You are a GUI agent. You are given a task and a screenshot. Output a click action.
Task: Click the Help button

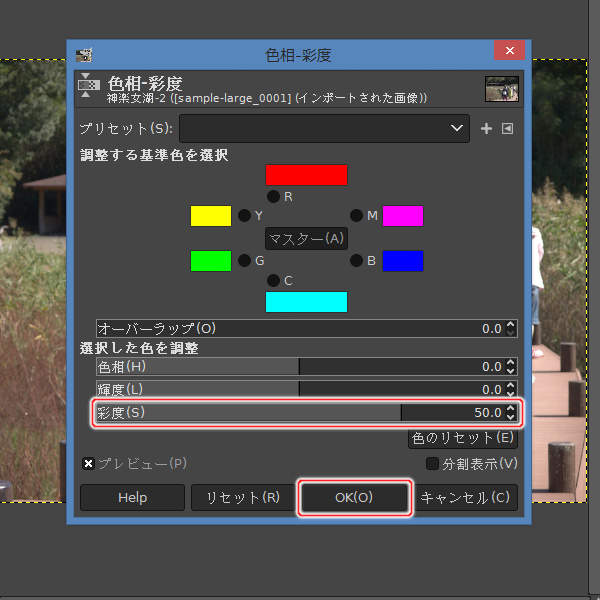click(132, 497)
